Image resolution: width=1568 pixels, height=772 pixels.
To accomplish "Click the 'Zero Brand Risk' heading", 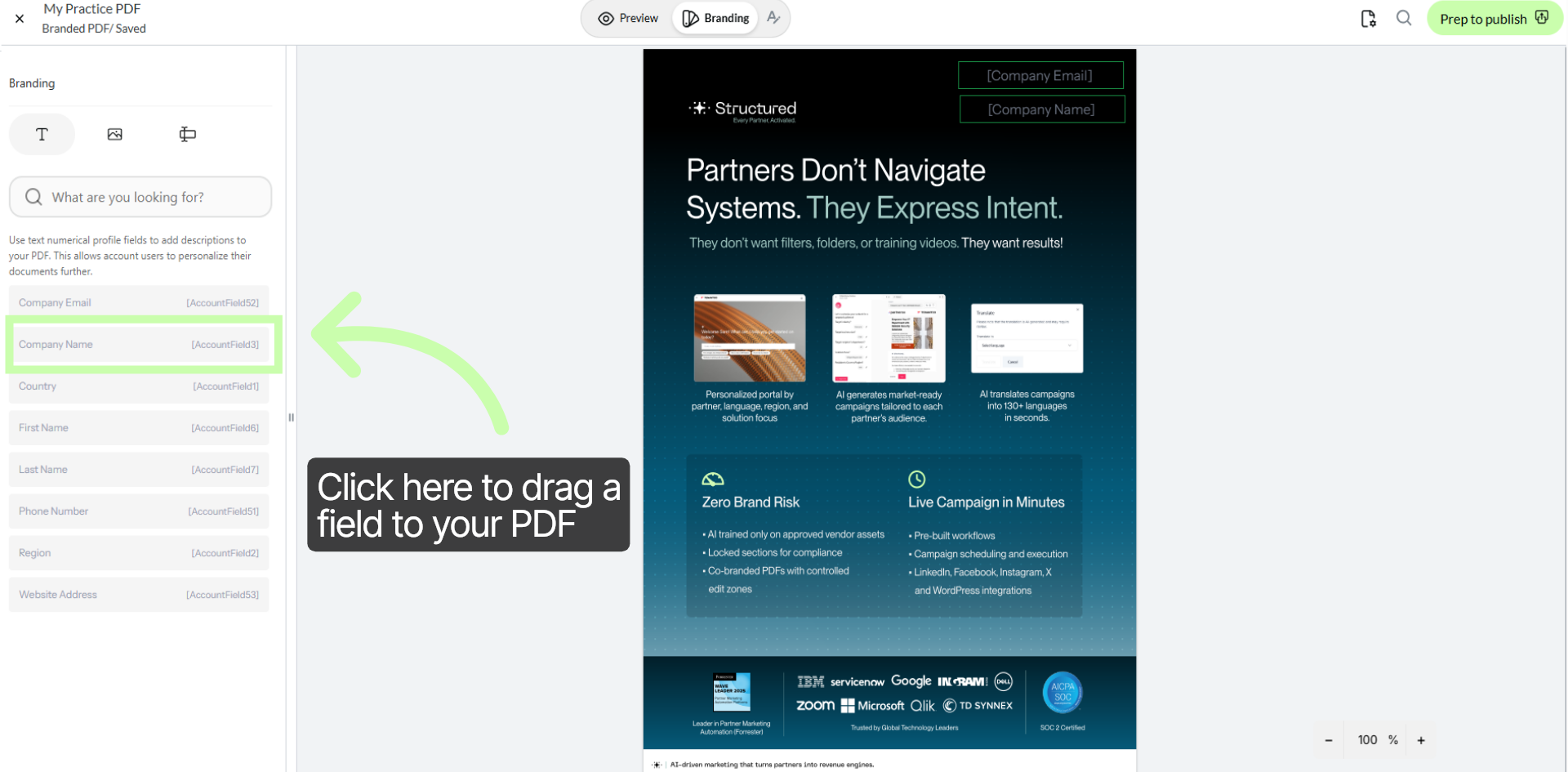I will pyautogui.click(x=751, y=502).
